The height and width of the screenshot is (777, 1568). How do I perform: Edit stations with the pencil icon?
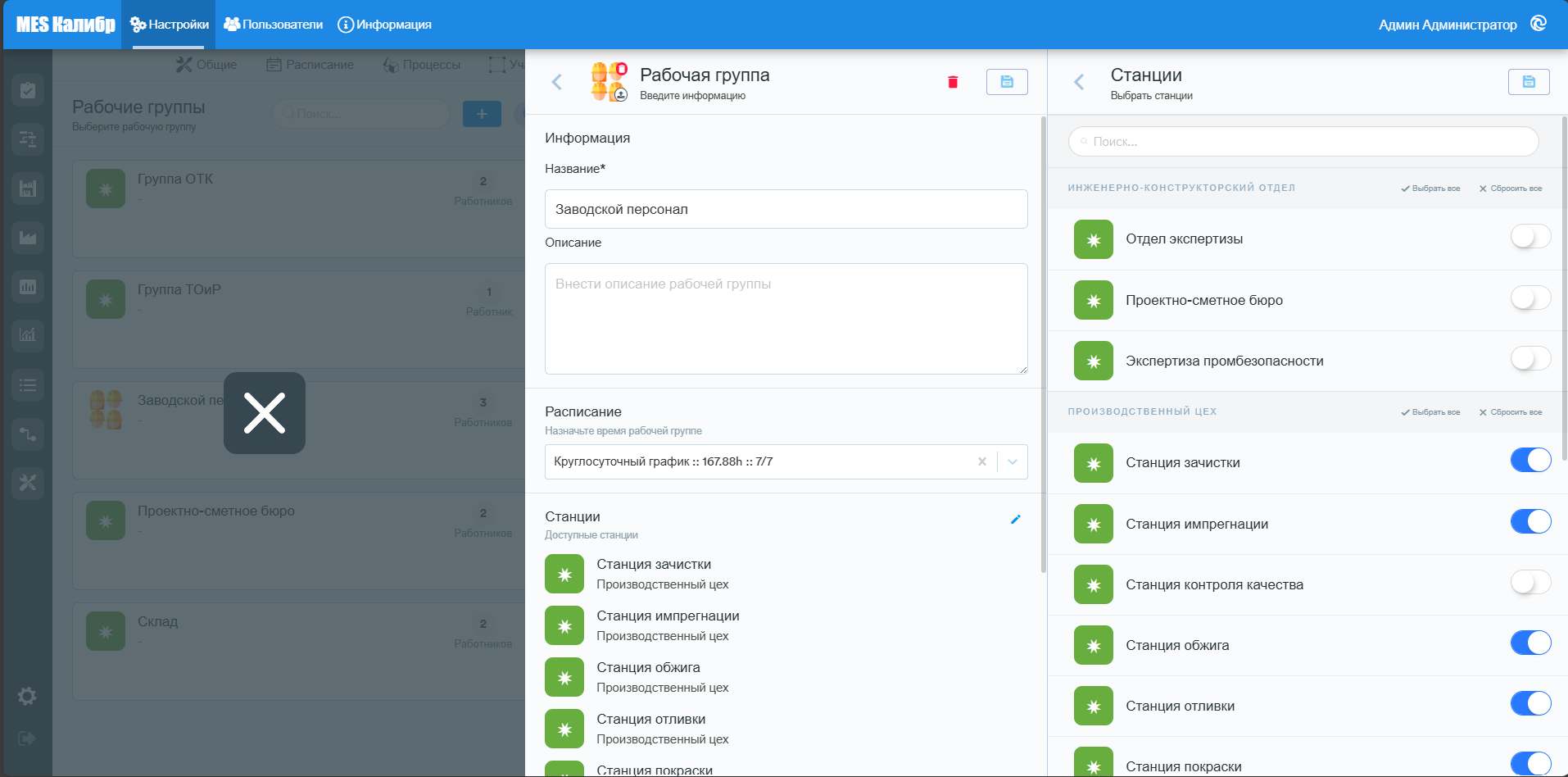coord(1015,520)
